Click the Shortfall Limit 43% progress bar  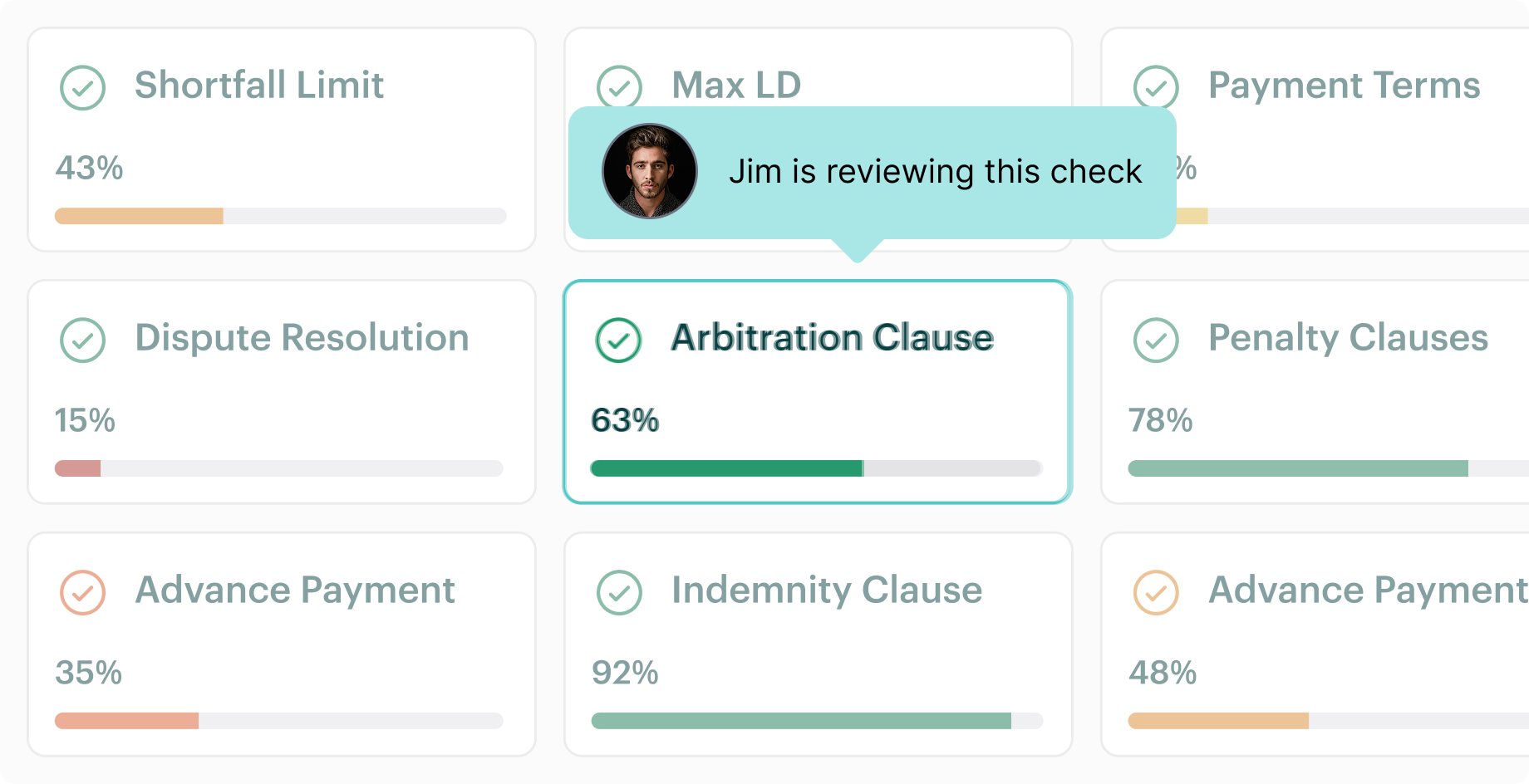pos(281,216)
